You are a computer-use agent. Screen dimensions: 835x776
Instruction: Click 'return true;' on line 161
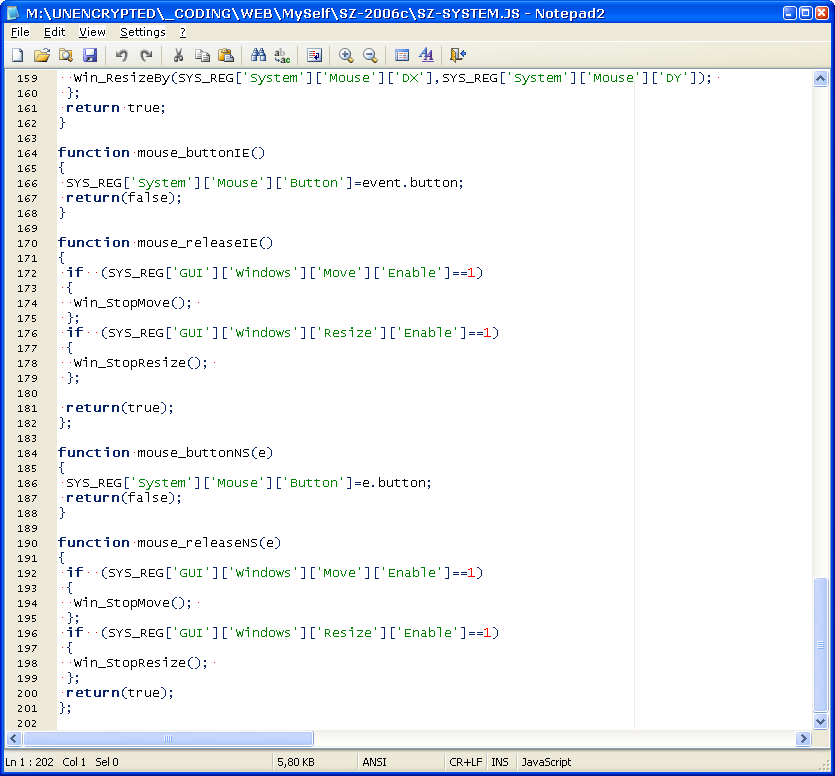tap(116, 108)
